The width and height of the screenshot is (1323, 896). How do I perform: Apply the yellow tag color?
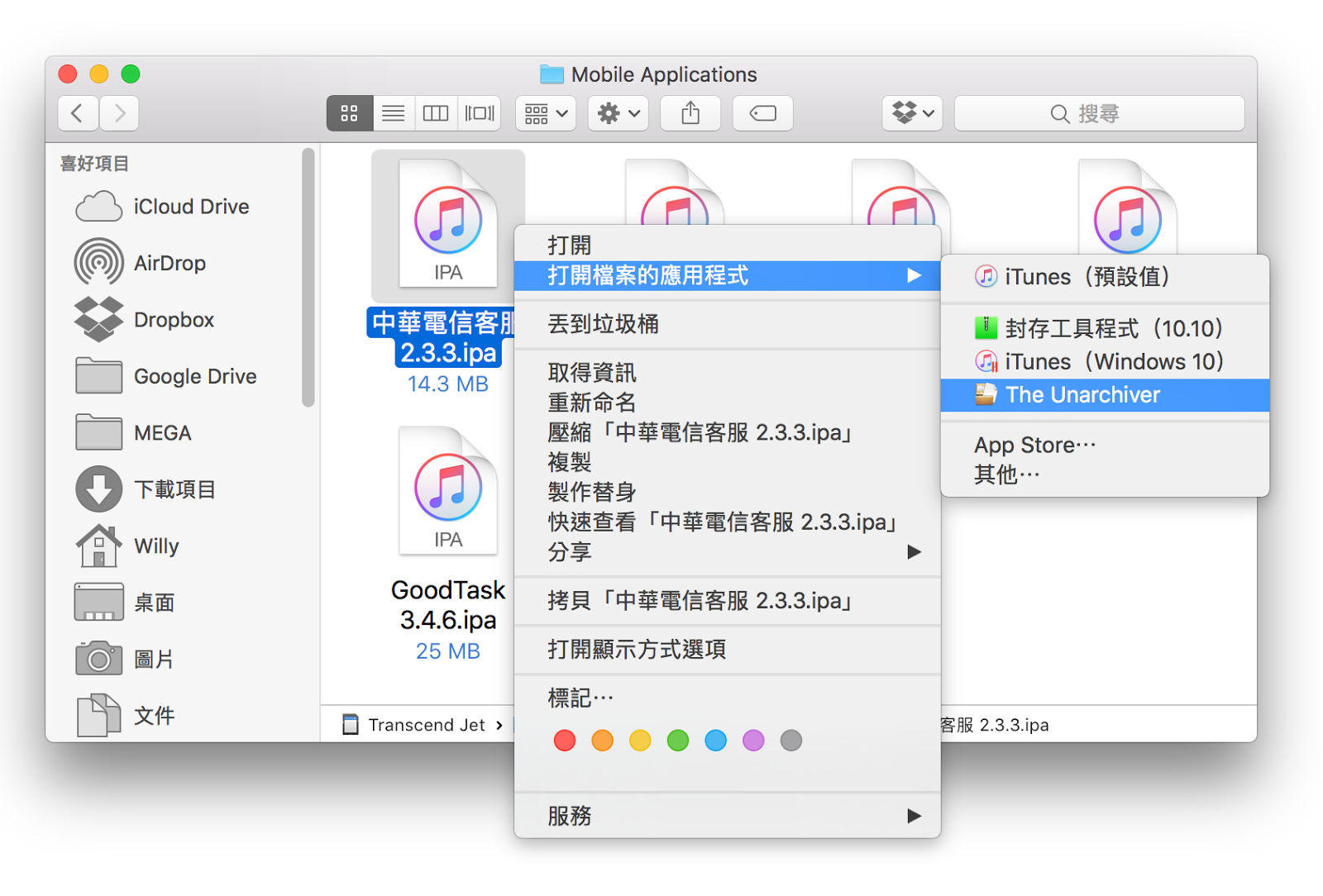coord(640,741)
